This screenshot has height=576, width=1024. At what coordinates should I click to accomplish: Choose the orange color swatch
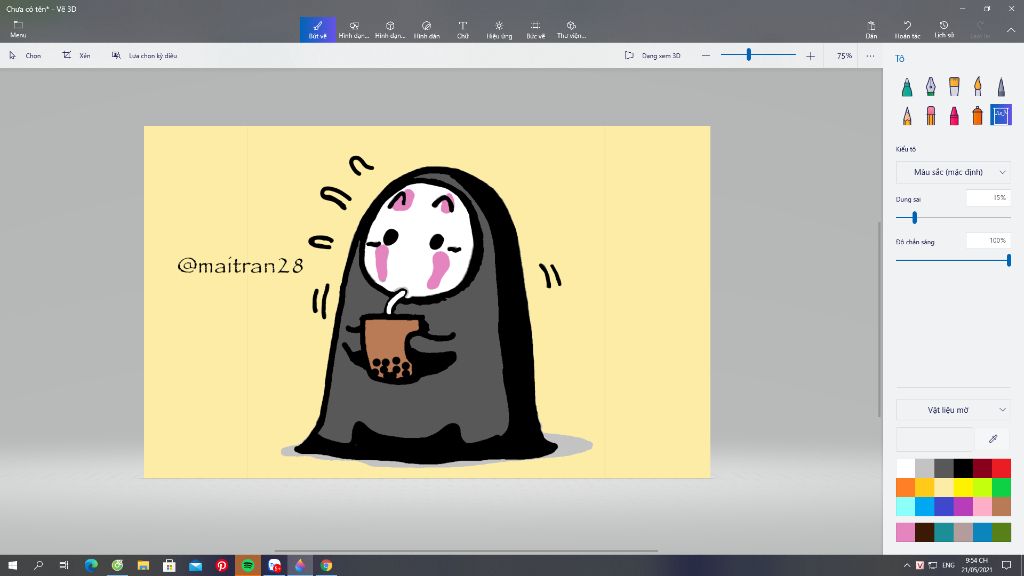(x=905, y=487)
